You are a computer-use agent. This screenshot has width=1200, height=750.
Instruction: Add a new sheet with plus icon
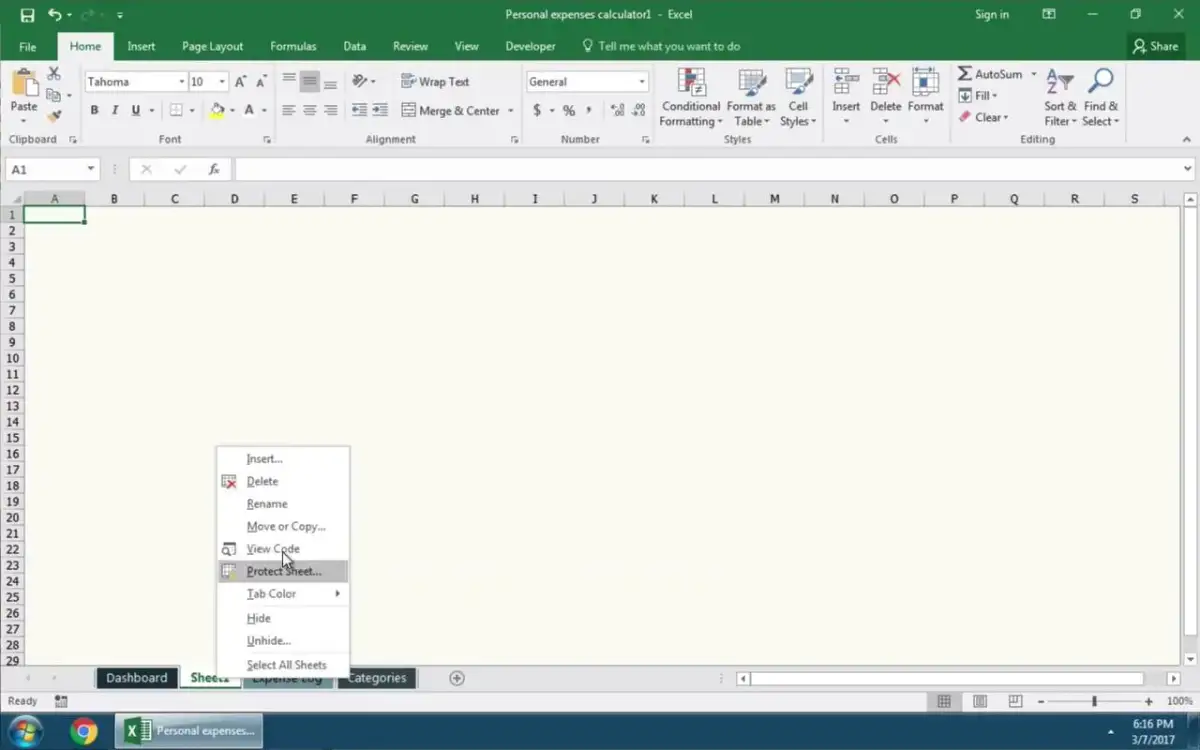457,678
